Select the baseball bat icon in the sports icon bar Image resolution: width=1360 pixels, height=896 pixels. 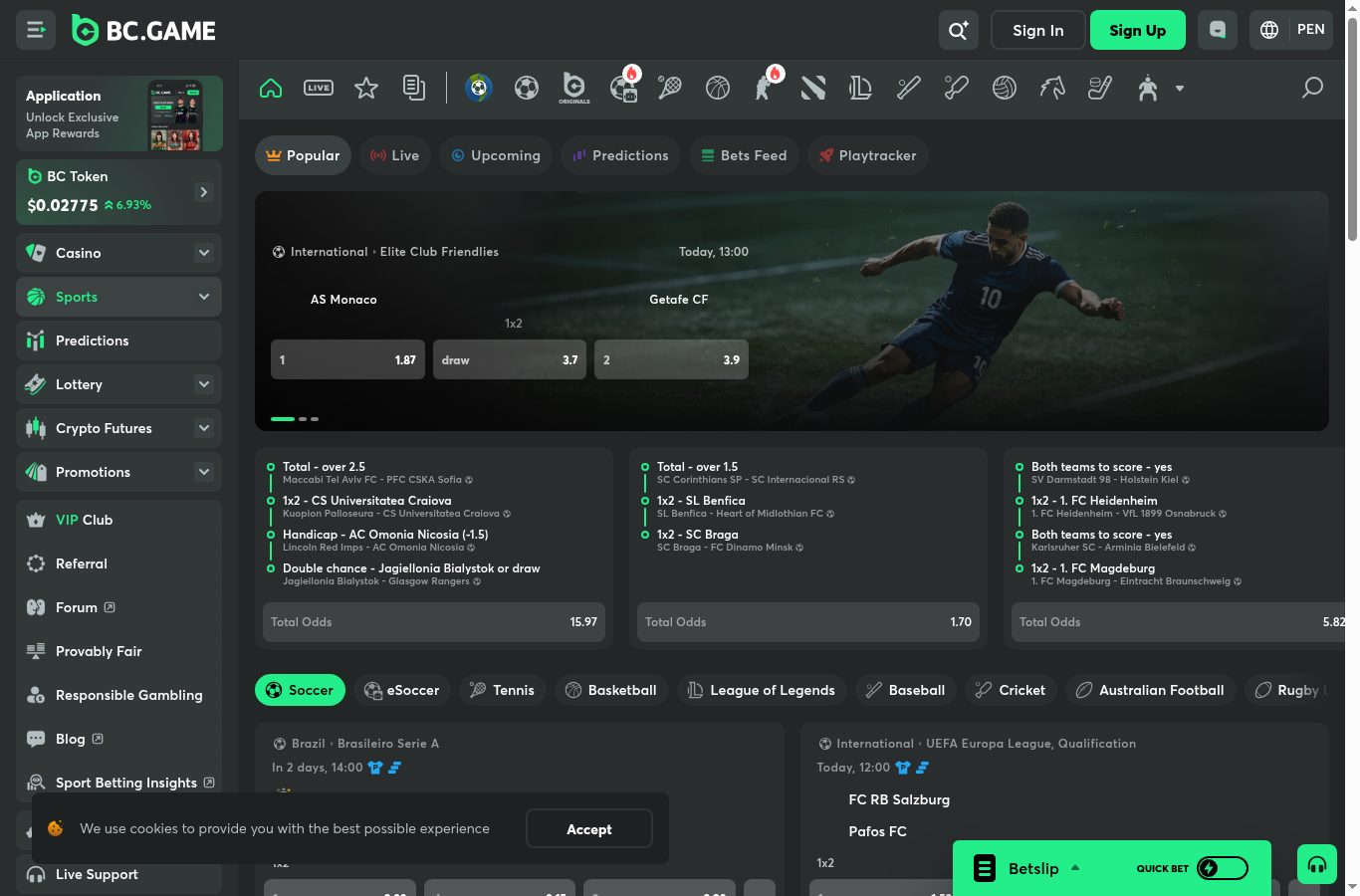click(909, 88)
